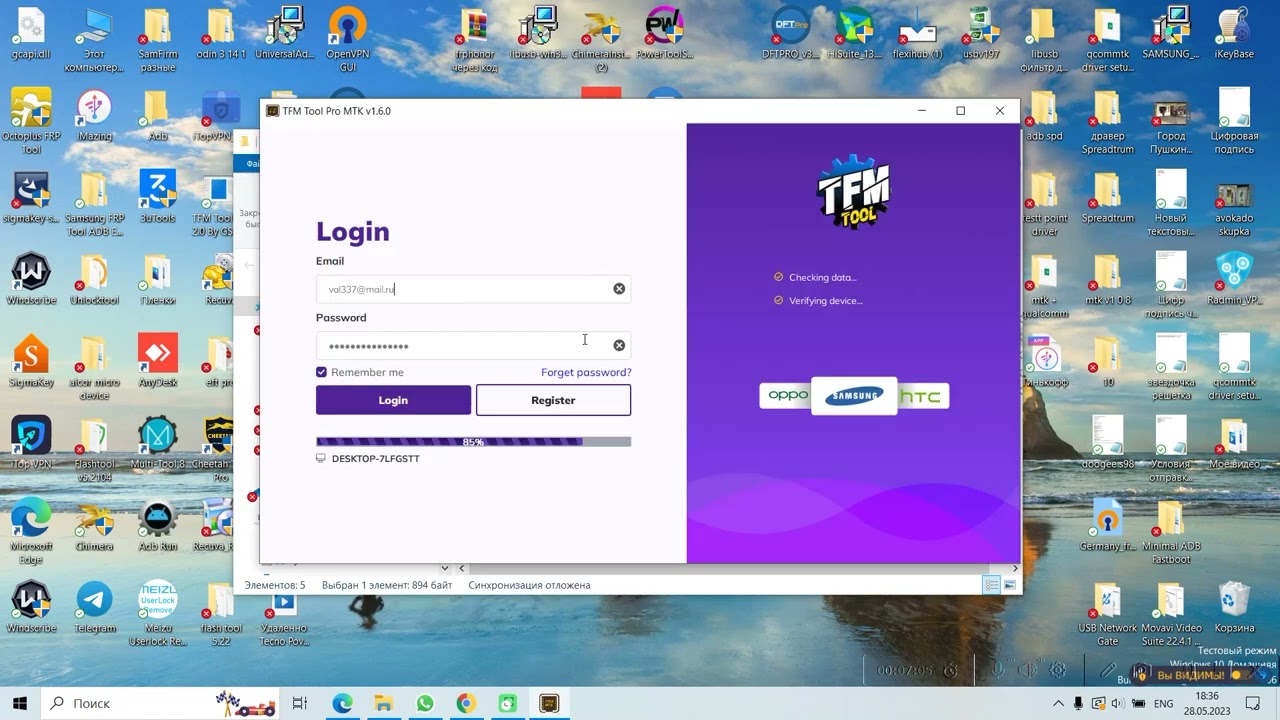Open the Chimera desktop icon
This screenshot has height=720, width=1280.
pyautogui.click(x=95, y=525)
